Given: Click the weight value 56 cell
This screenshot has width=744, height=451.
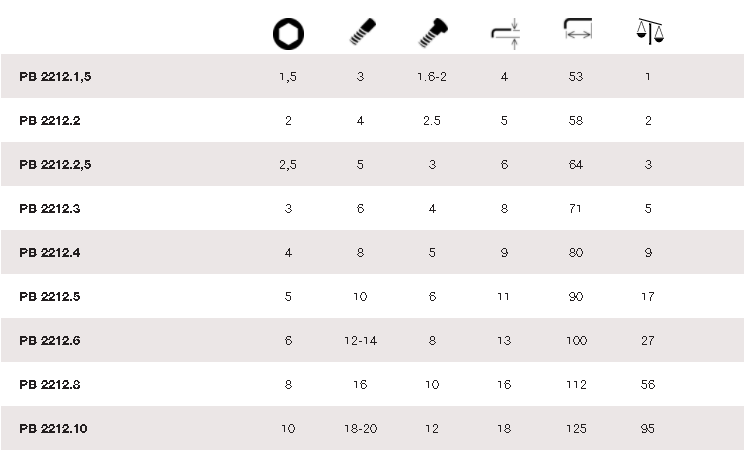Looking at the screenshot, I should click(648, 385).
